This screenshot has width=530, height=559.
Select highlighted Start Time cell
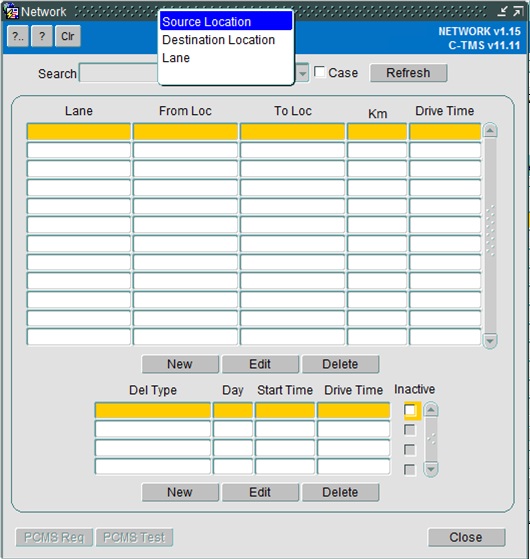pyautogui.click(x=285, y=410)
